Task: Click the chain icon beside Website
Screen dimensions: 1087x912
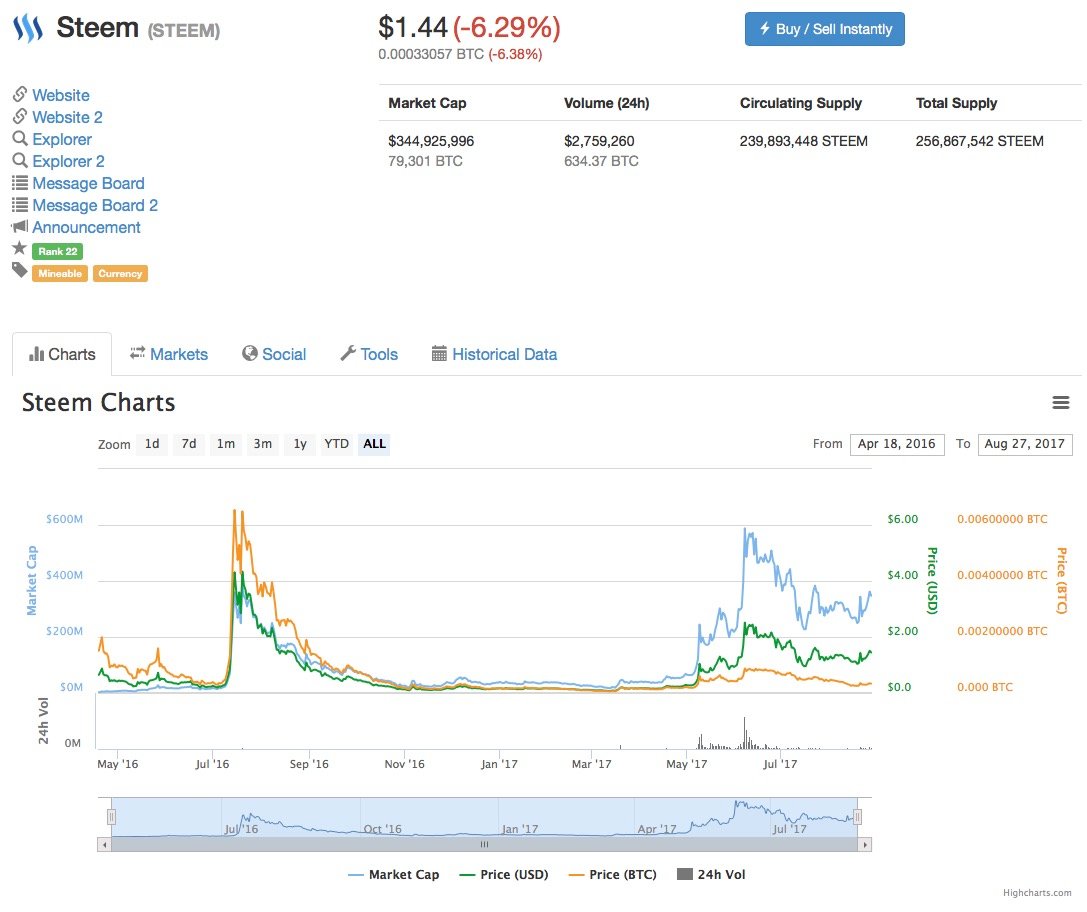Action: pyautogui.click(x=20, y=94)
